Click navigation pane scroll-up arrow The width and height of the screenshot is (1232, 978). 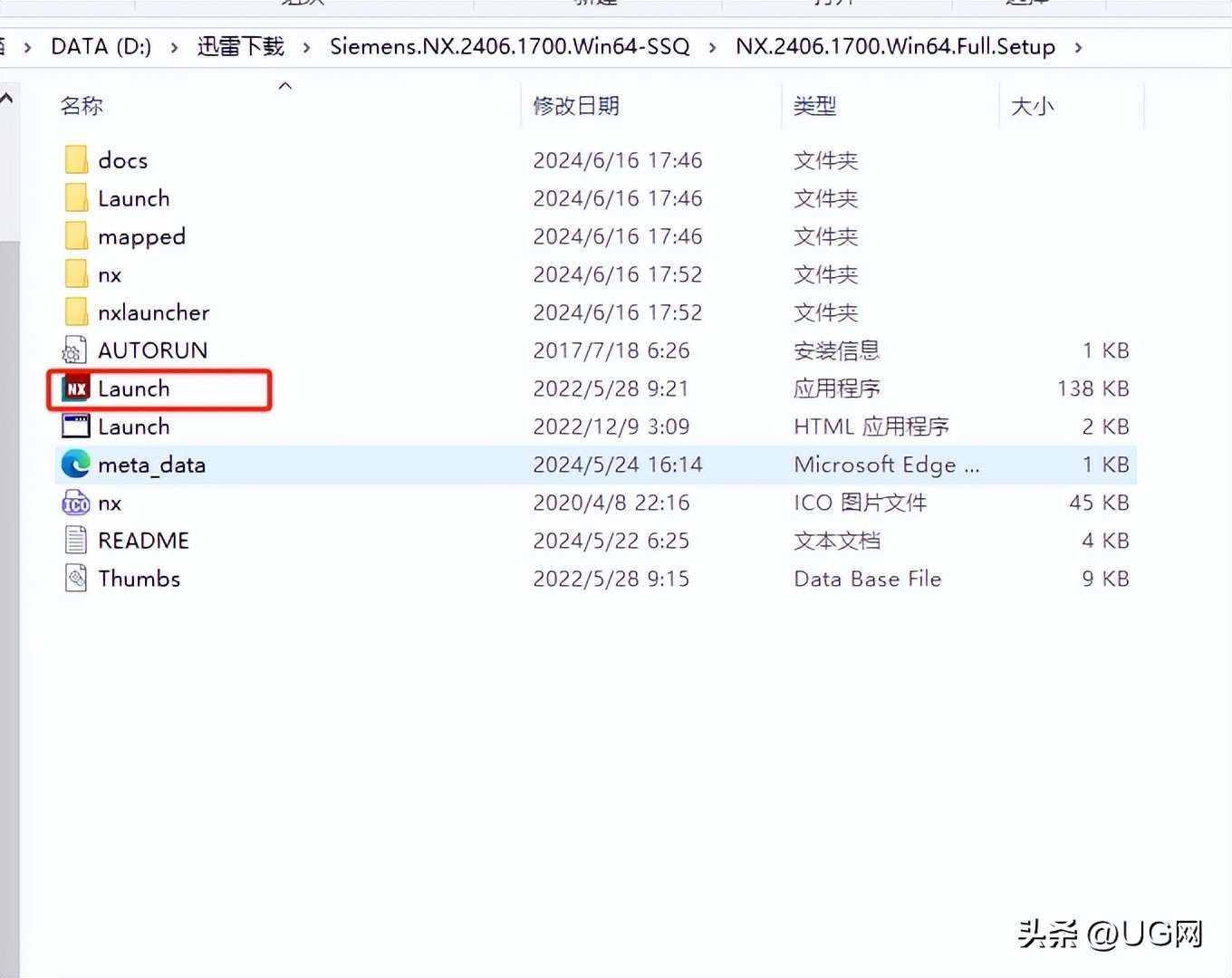7,97
